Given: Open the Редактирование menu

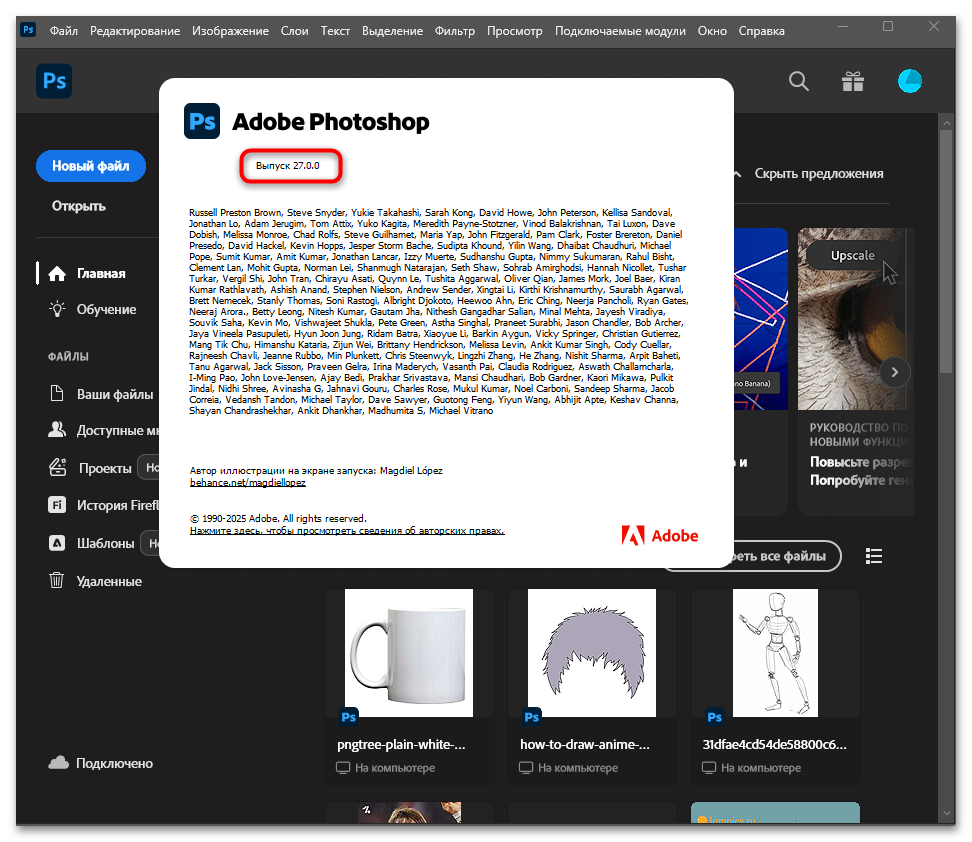Looking at the screenshot, I should tap(135, 31).
